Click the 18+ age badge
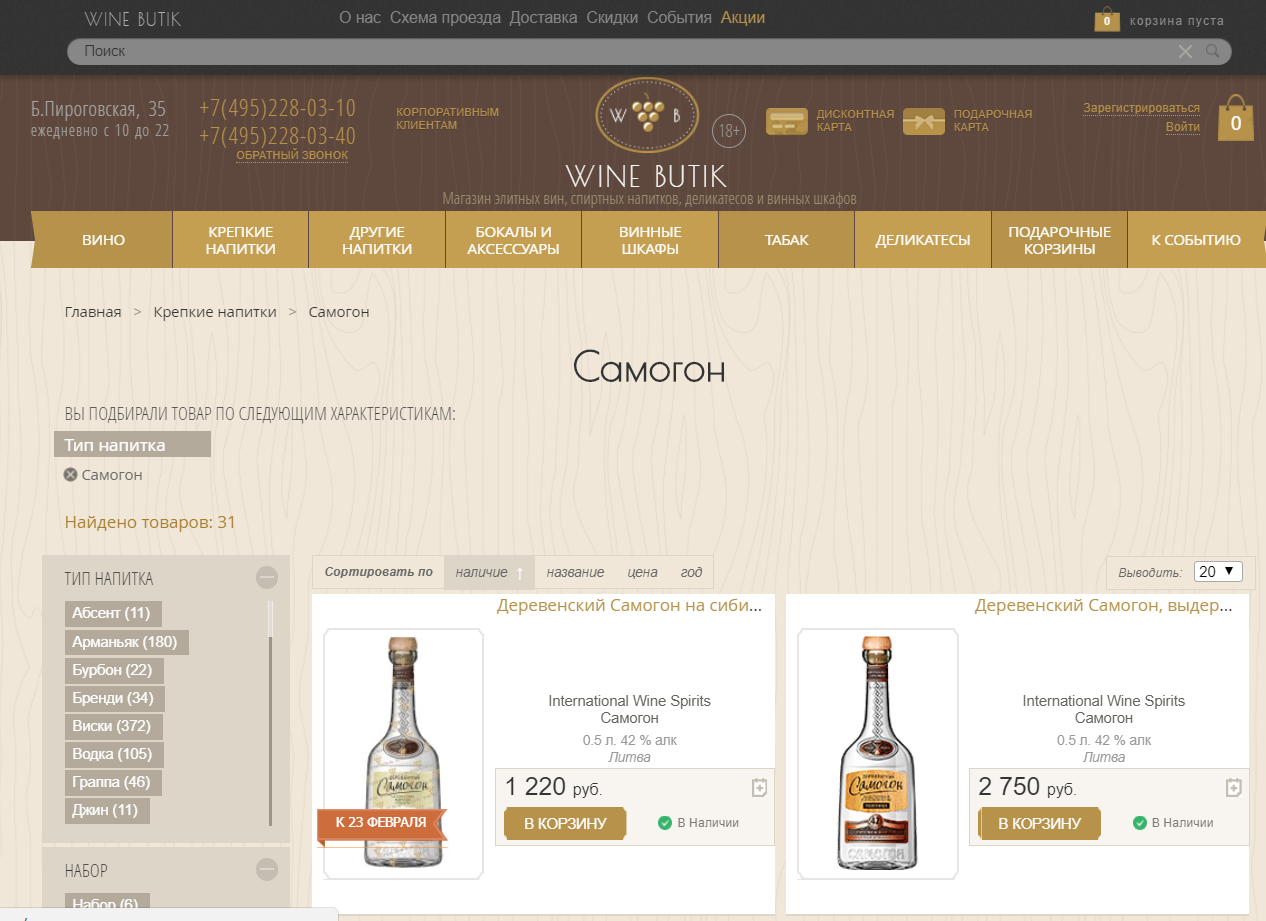Screen dimensions: 1266x921 tap(729, 132)
